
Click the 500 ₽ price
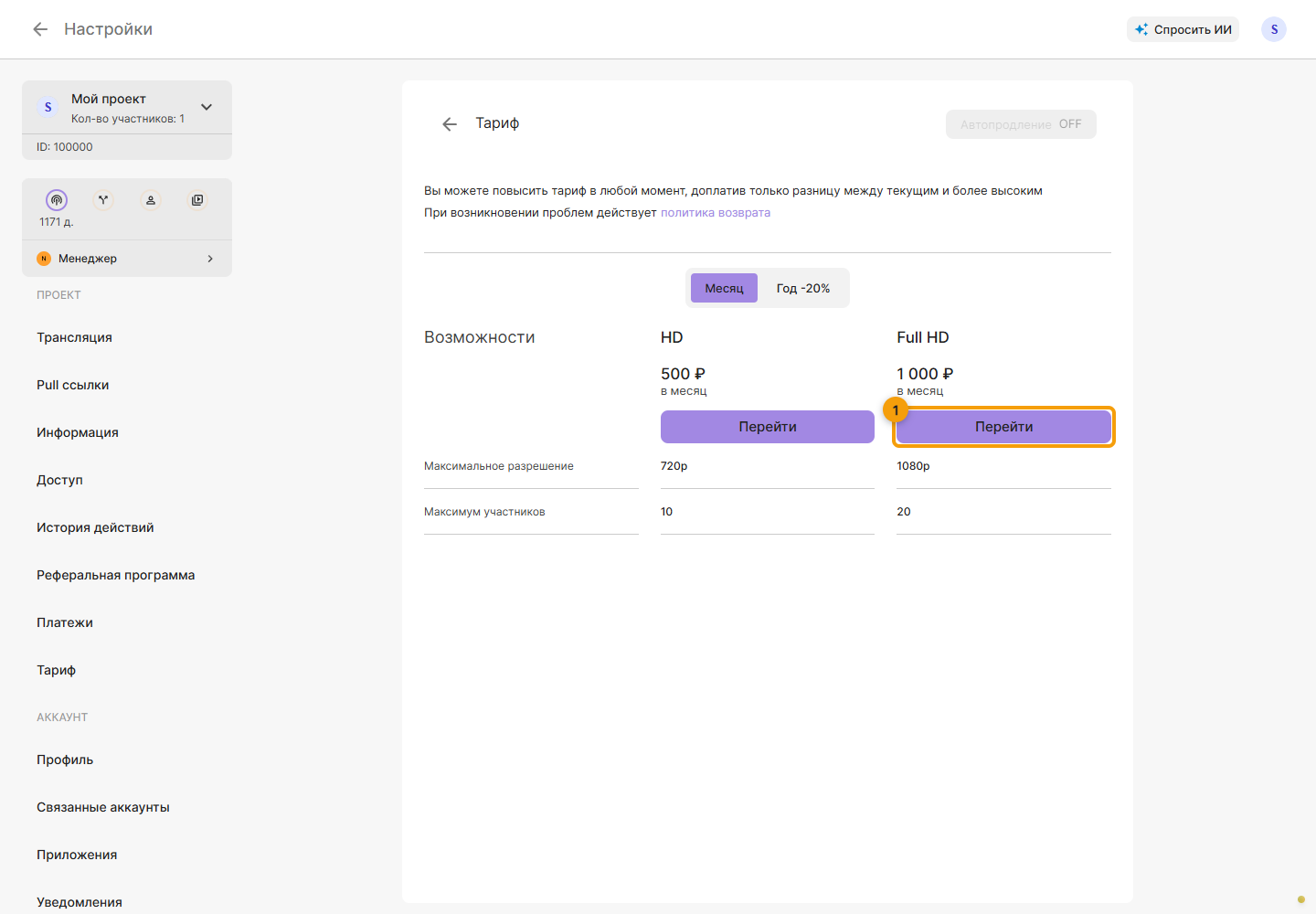point(683,374)
